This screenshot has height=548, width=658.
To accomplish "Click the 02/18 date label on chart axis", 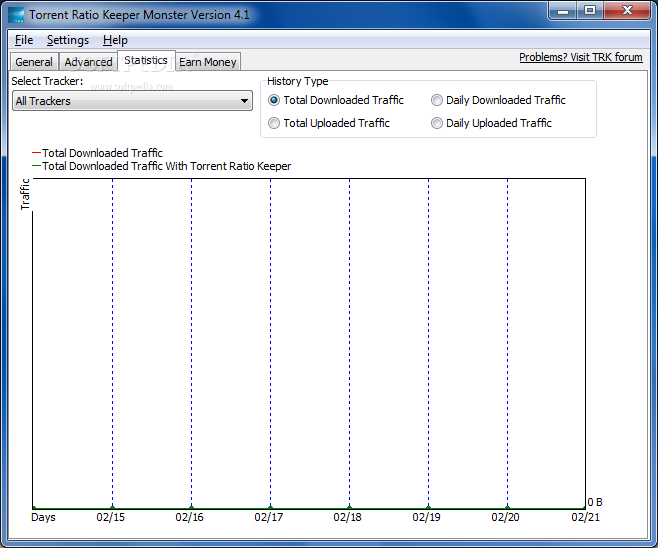I will tap(347, 517).
